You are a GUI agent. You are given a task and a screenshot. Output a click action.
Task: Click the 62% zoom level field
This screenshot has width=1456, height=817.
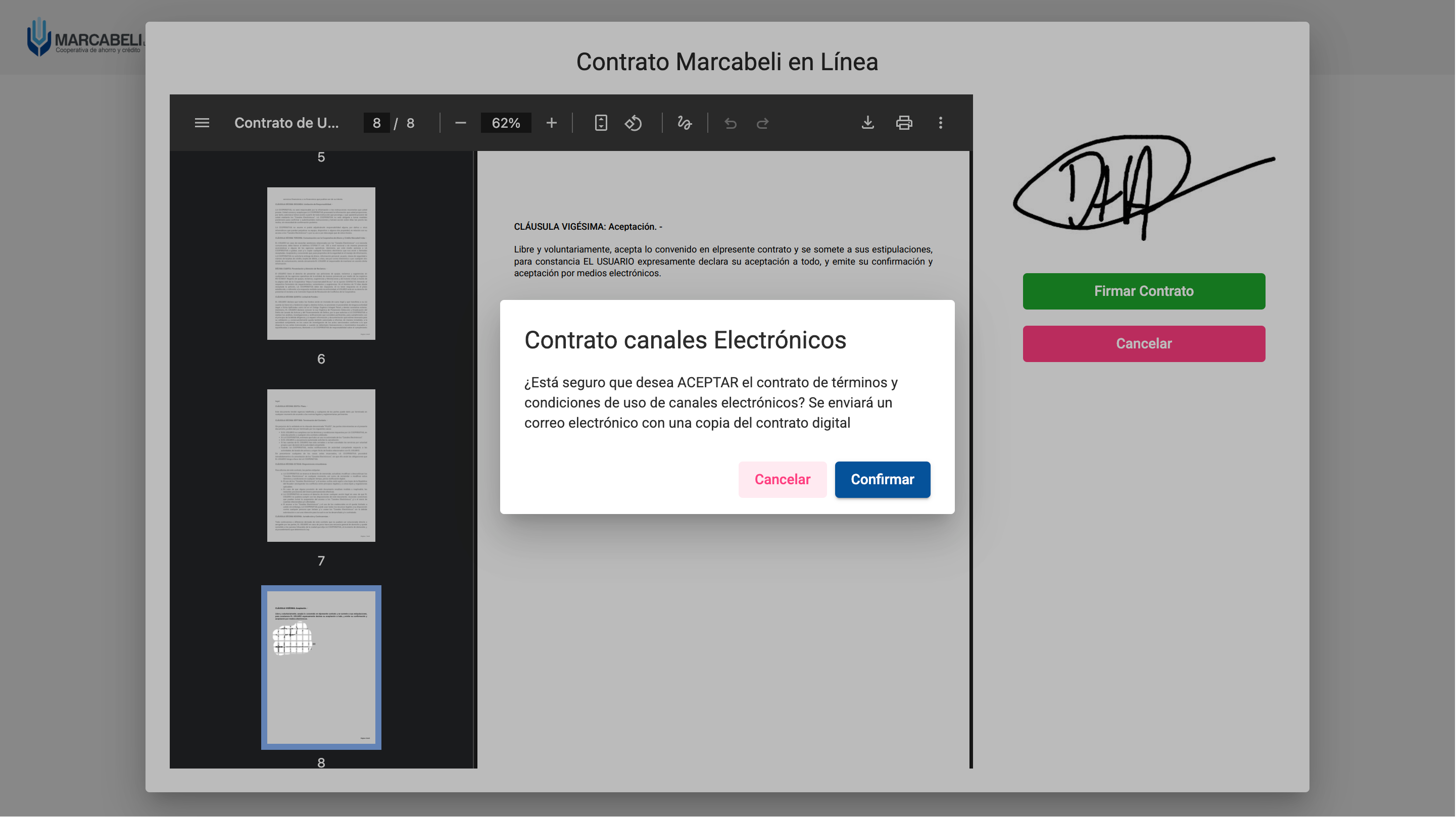tap(505, 123)
